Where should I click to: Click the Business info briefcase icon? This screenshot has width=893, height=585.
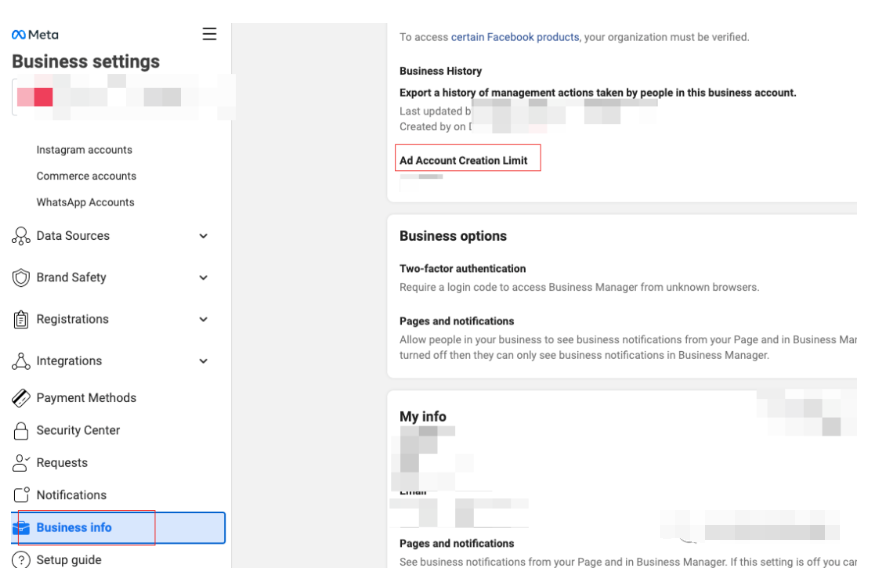[21, 527]
